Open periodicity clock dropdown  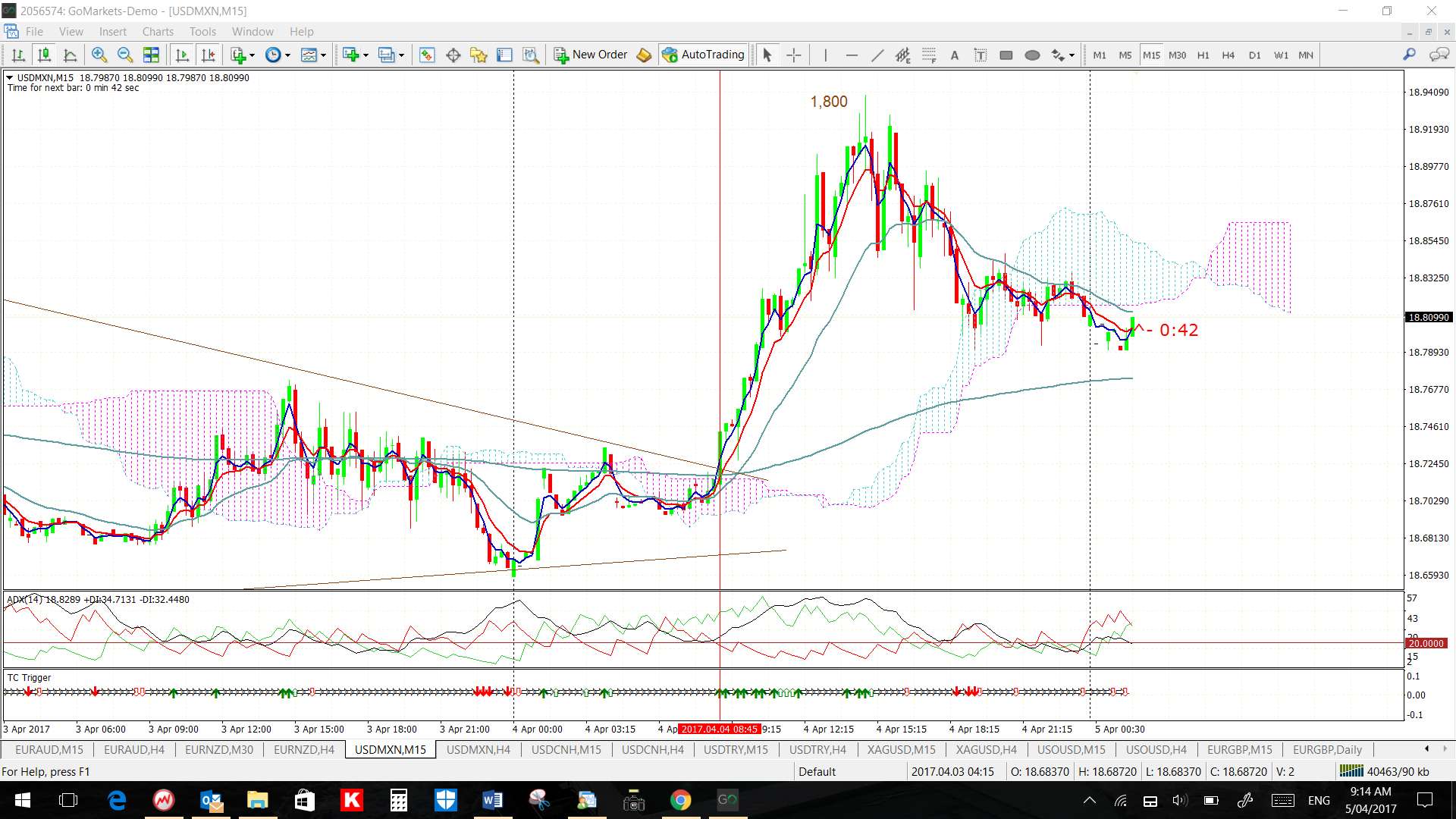[x=278, y=55]
